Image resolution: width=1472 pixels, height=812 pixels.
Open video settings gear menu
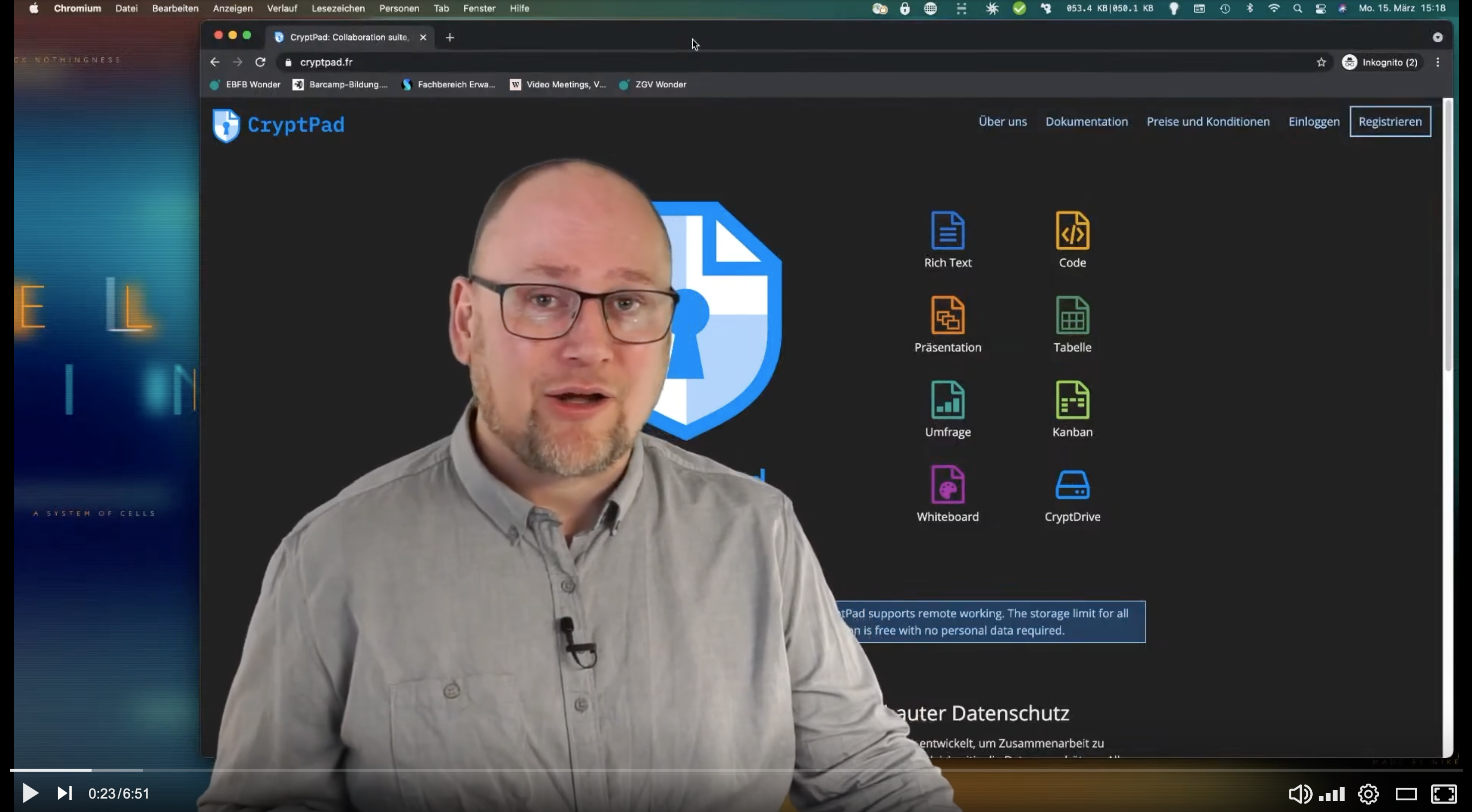coord(1368,793)
